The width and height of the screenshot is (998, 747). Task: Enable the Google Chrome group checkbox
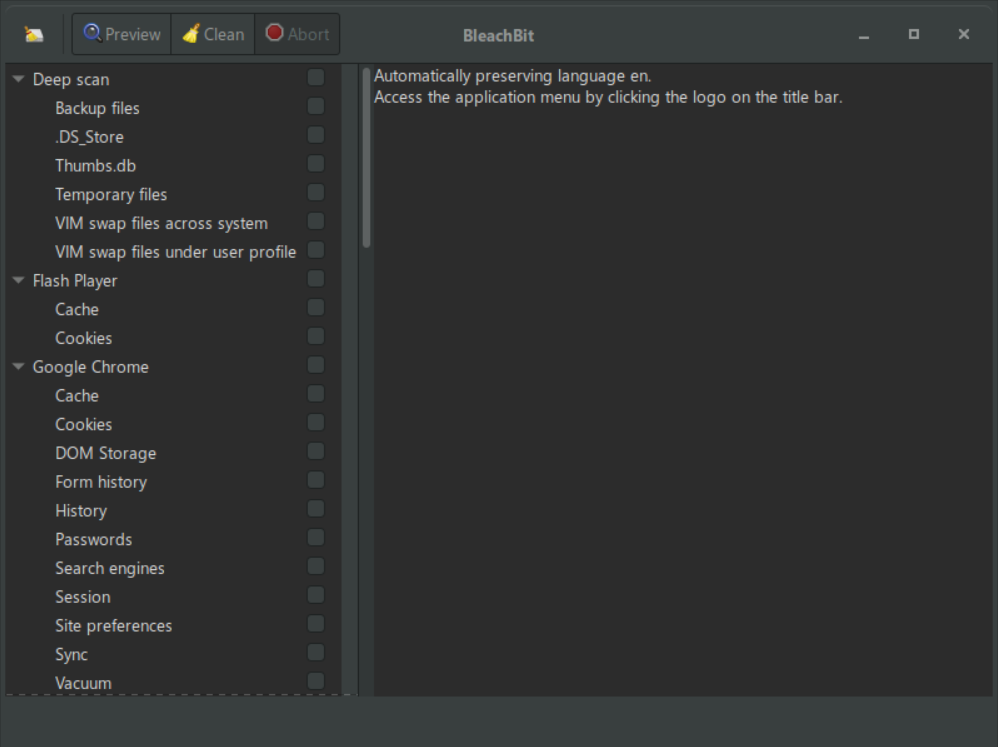coord(316,365)
